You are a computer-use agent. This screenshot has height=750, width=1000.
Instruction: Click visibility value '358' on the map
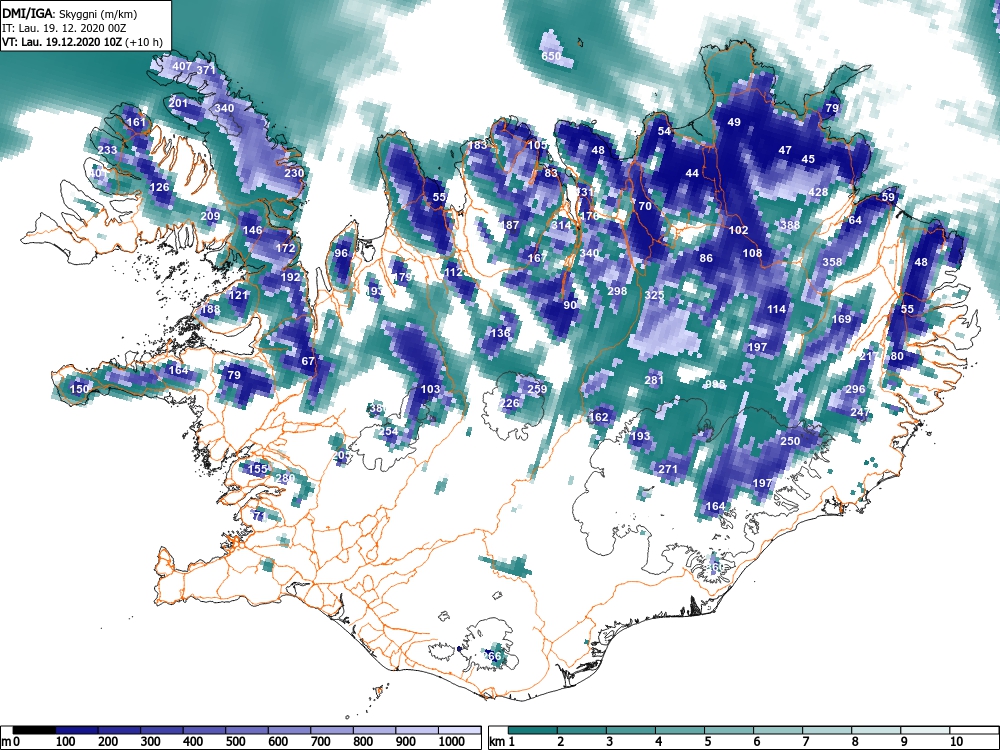pyautogui.click(x=832, y=262)
